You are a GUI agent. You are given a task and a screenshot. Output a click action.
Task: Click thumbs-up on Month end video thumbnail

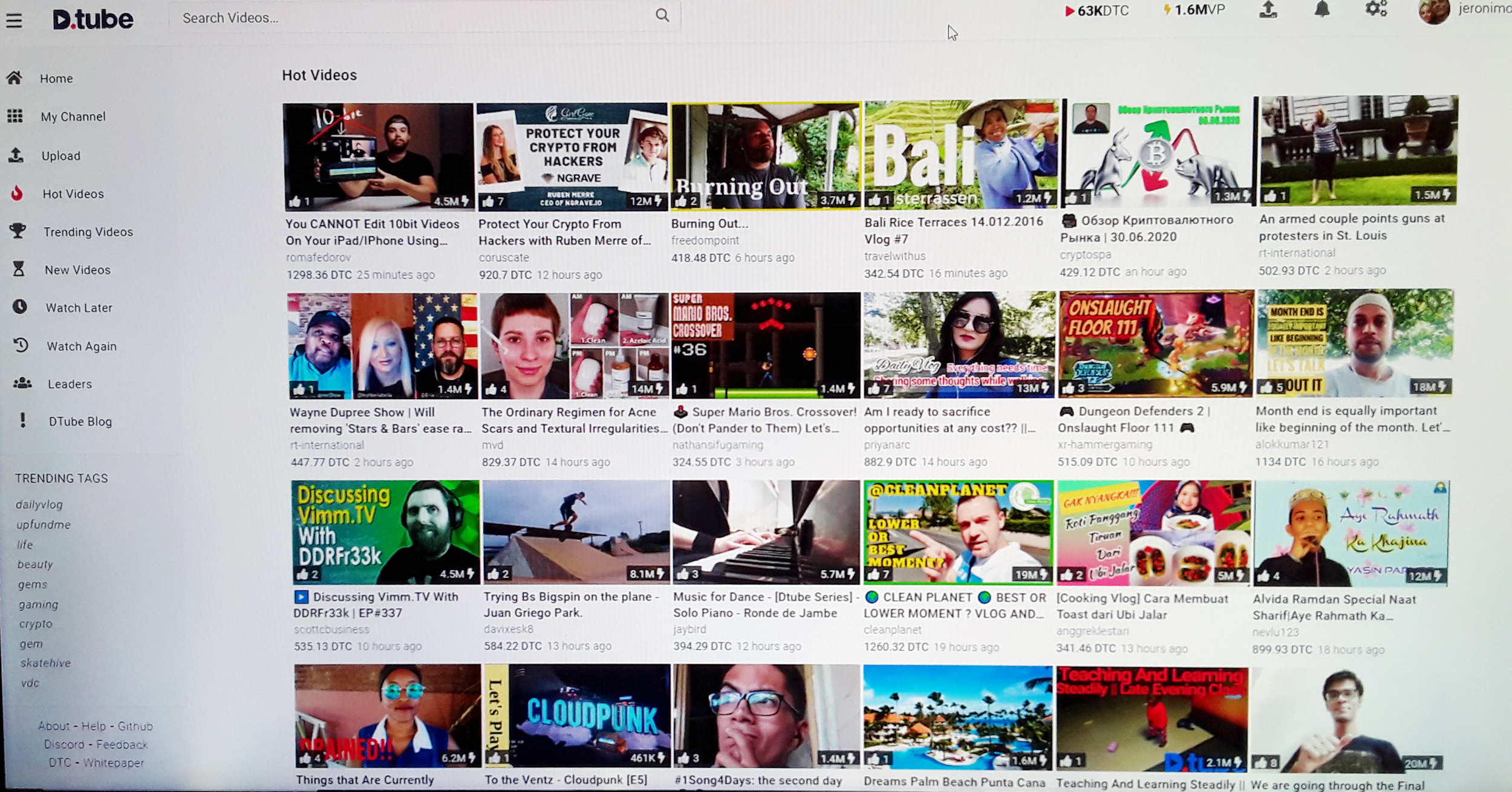click(1266, 387)
